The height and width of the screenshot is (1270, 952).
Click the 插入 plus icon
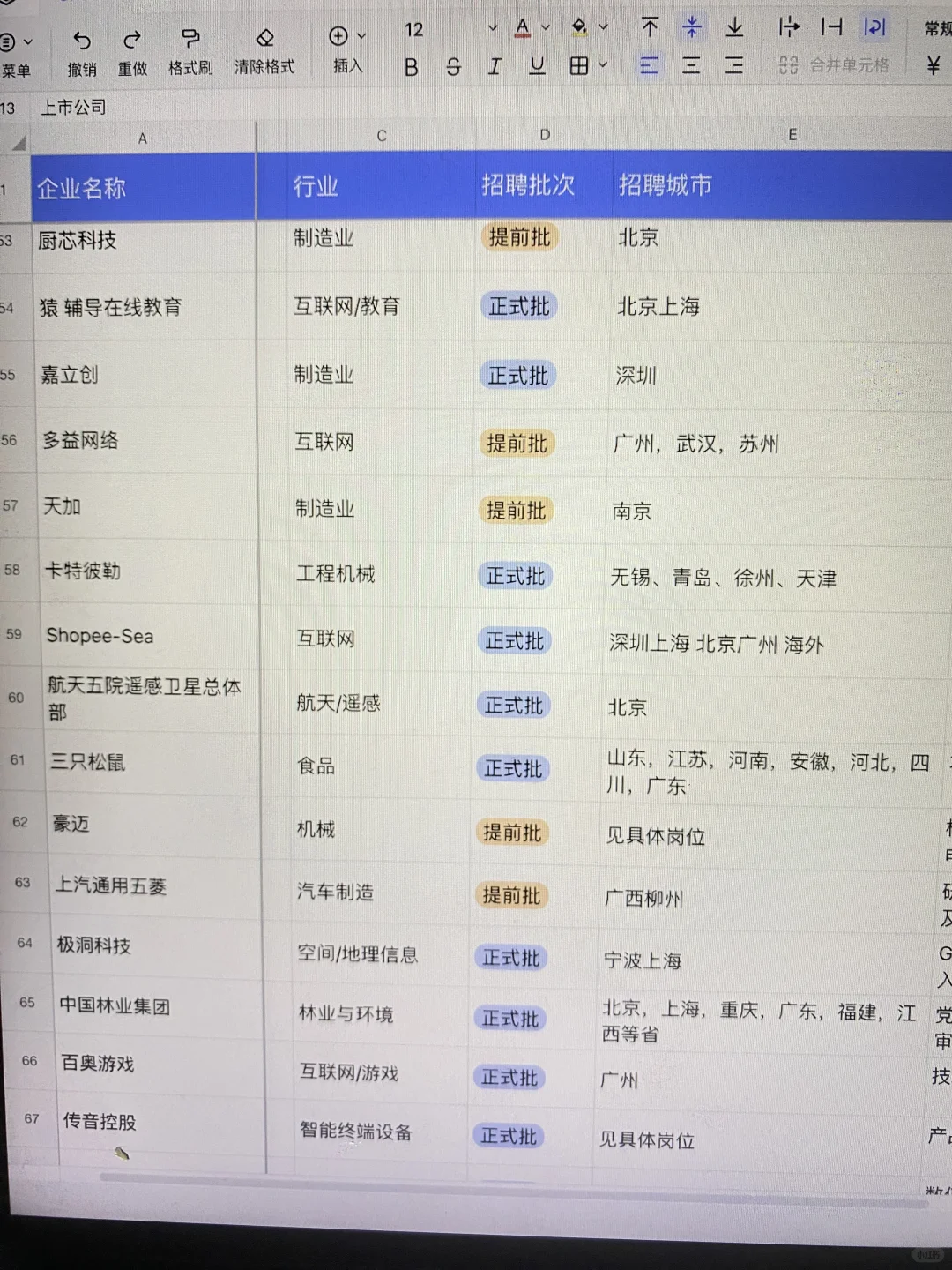[x=338, y=35]
